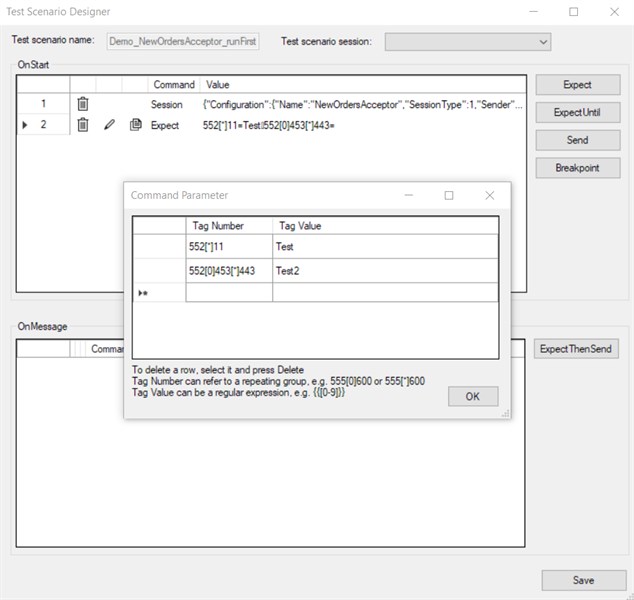Click the empty Tag Number cell in new row
634x600 pixels.
229,293
